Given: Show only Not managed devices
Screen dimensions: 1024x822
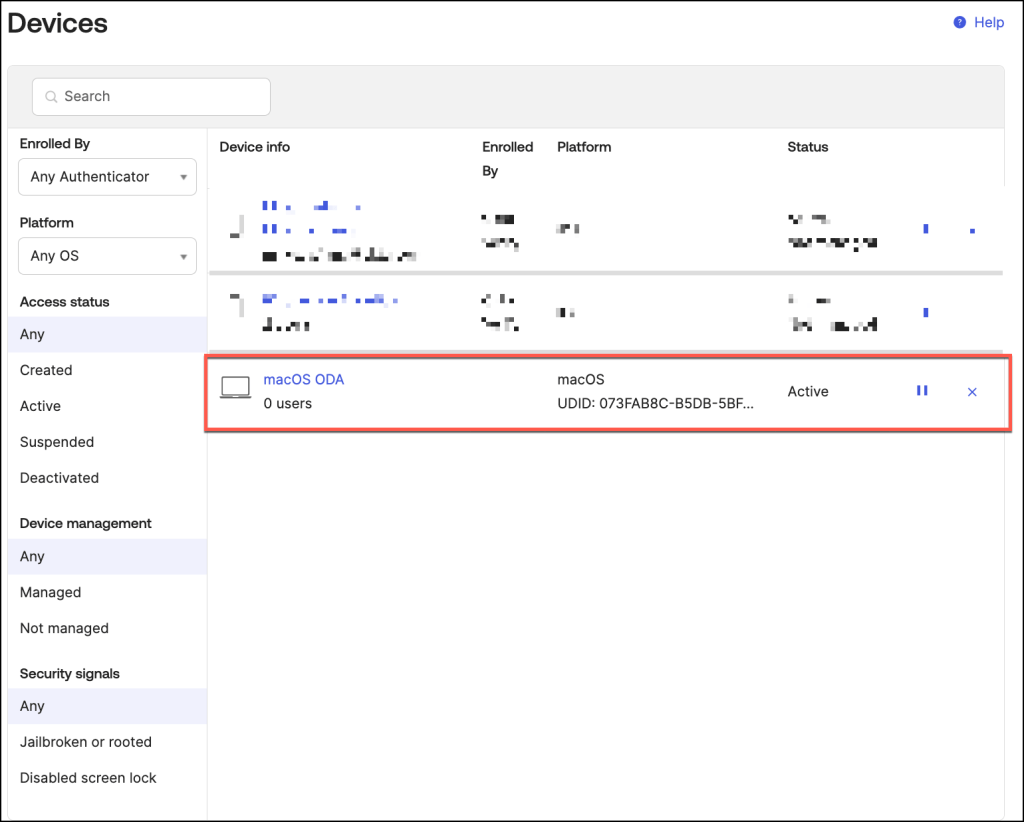Looking at the screenshot, I should pyautogui.click(x=64, y=628).
